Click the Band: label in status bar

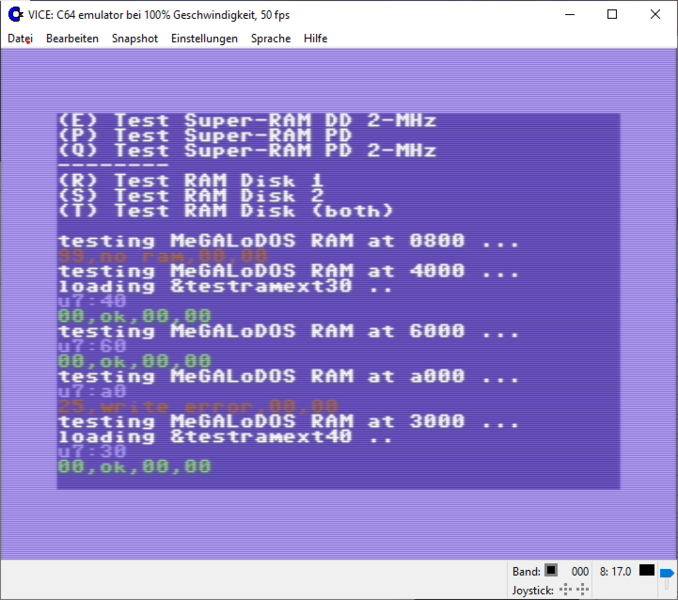click(x=526, y=571)
